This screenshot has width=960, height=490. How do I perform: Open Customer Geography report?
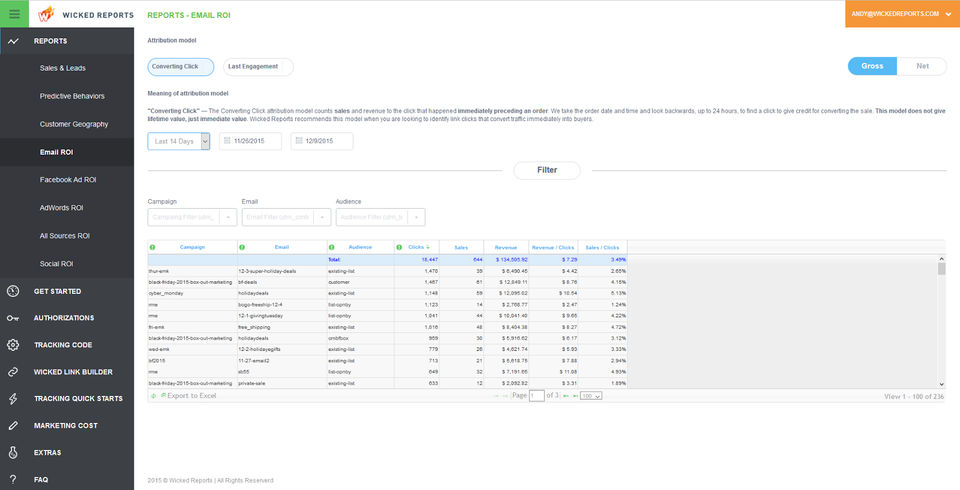click(74, 124)
